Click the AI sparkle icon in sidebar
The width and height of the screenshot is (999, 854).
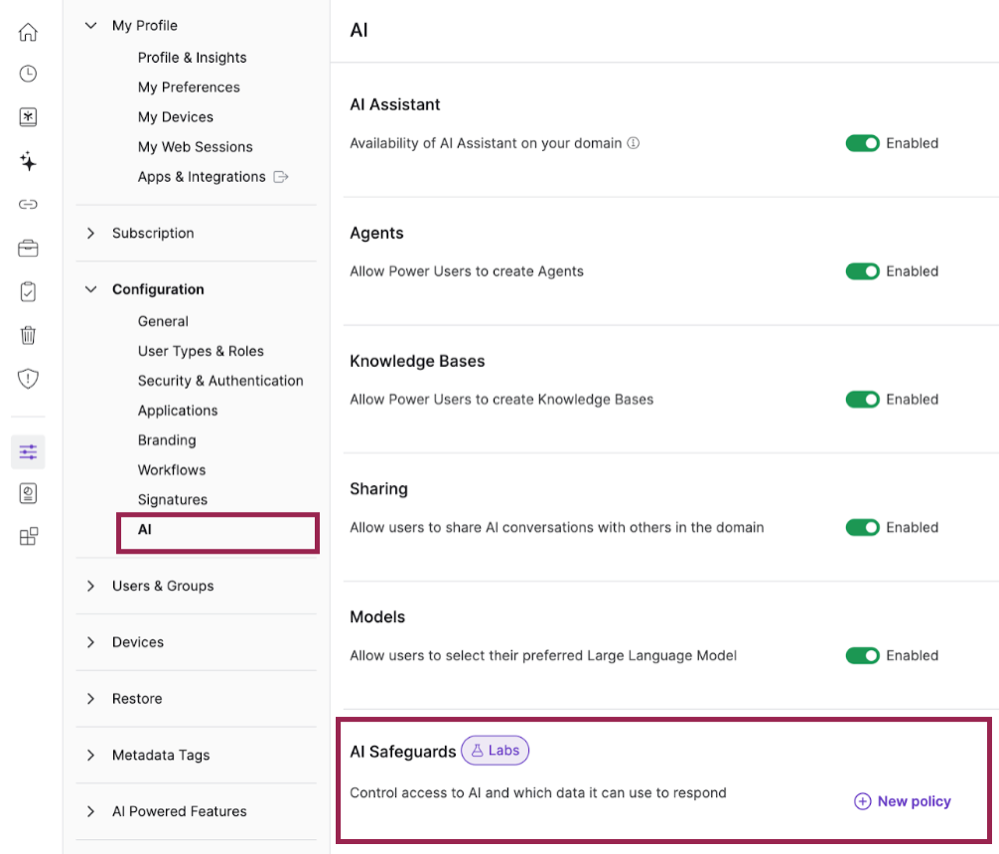[28, 161]
